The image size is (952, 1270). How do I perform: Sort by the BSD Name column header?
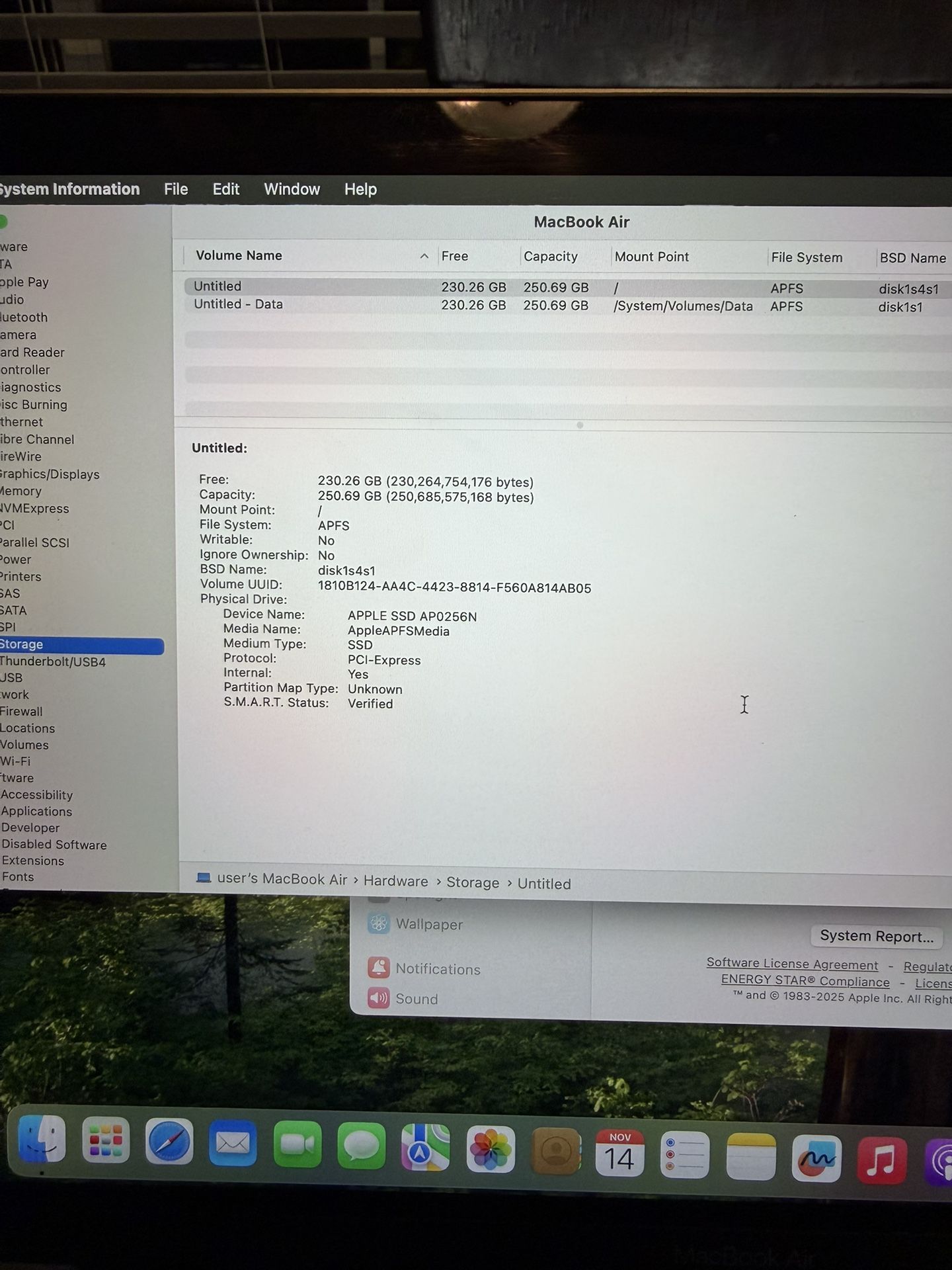pos(913,258)
